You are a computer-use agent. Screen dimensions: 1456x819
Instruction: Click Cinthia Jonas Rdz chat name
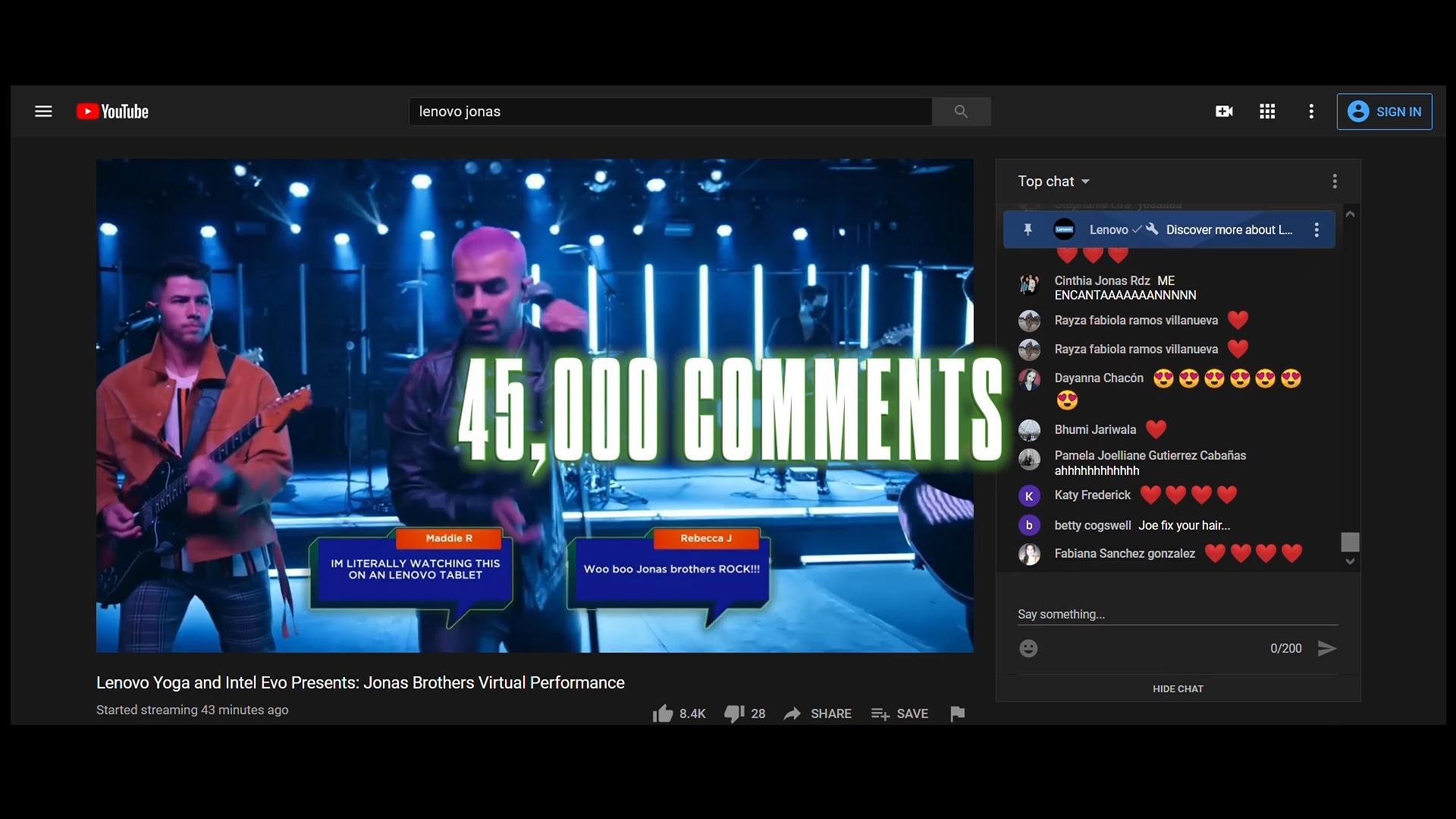[x=1102, y=281]
